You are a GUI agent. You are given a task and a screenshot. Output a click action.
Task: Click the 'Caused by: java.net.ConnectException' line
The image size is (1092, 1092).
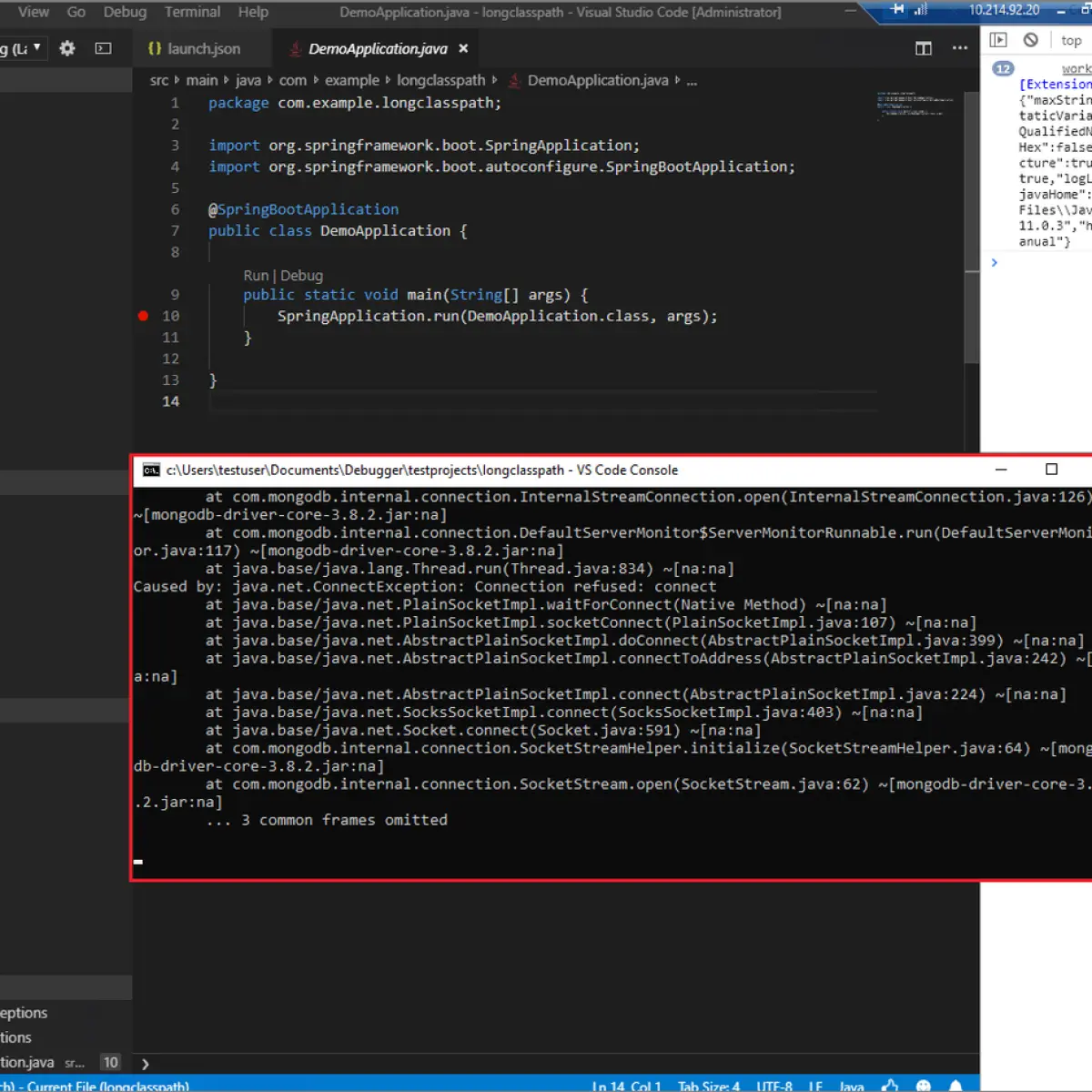click(424, 586)
